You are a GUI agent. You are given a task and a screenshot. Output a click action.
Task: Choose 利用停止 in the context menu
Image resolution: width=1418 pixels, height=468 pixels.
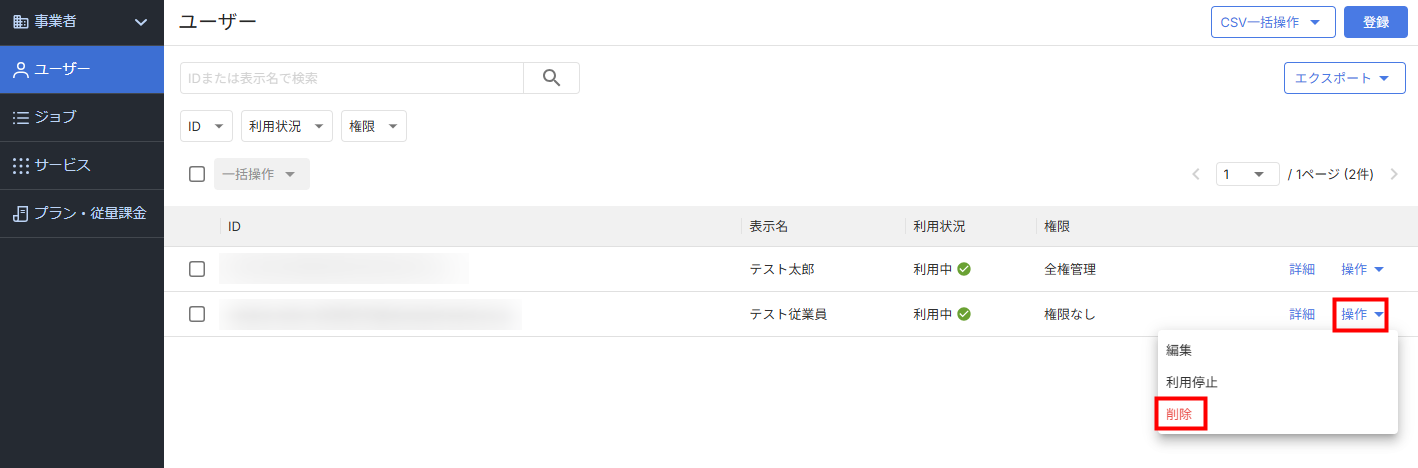[x=1192, y=382]
